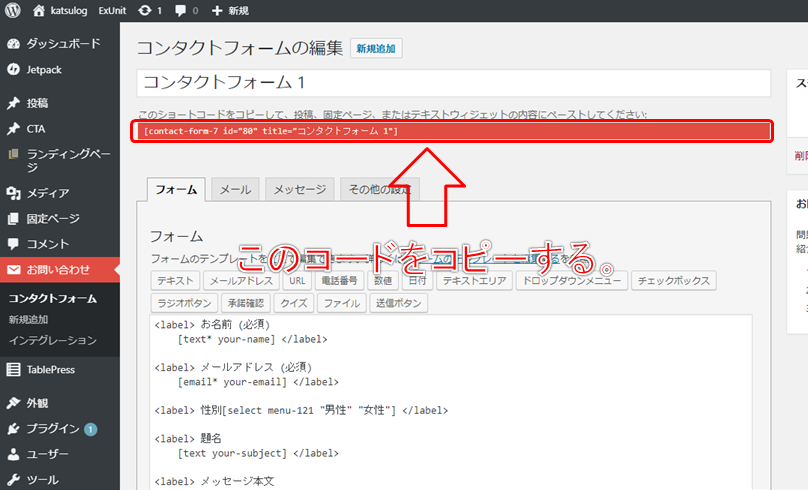Insert a 送信ボタン submit tag
Viewport: 808px width, 490px height.
click(x=398, y=303)
